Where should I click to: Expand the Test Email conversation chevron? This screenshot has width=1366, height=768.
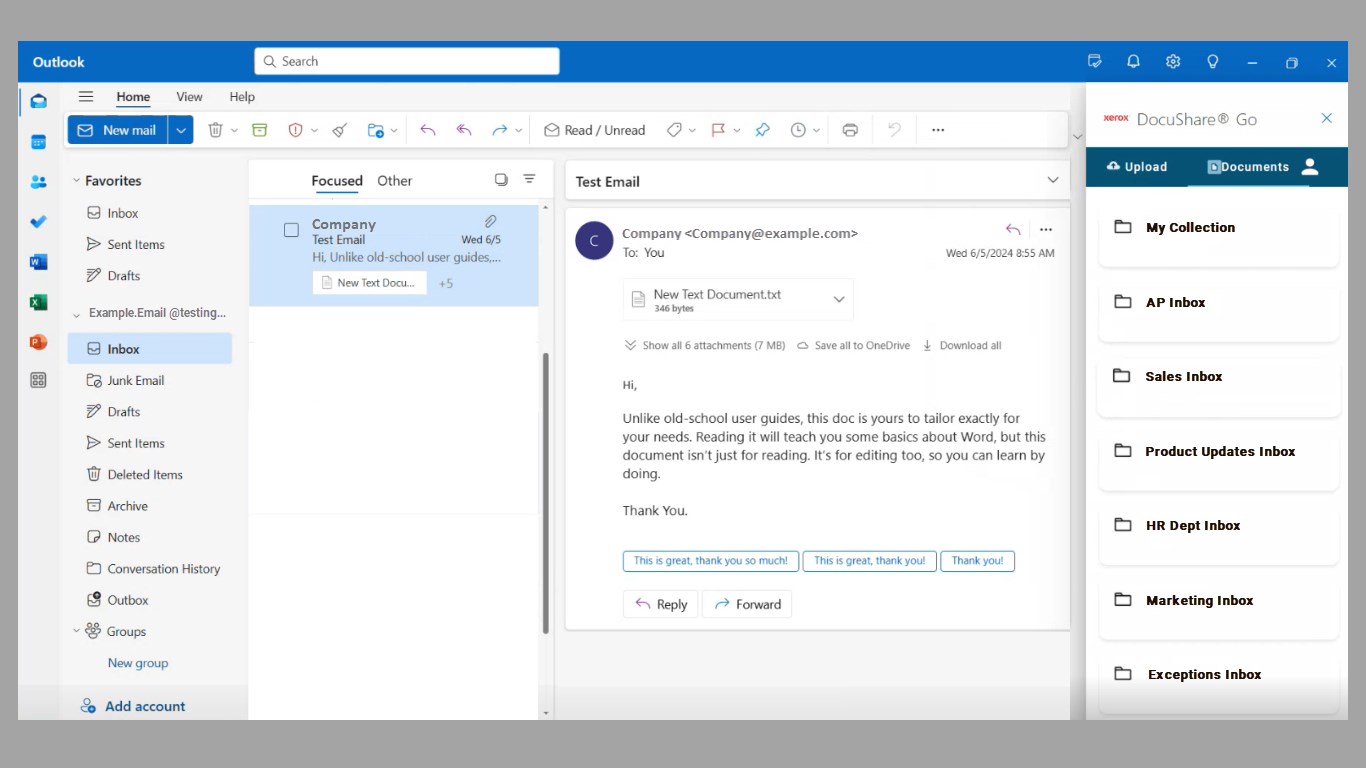[1053, 180]
